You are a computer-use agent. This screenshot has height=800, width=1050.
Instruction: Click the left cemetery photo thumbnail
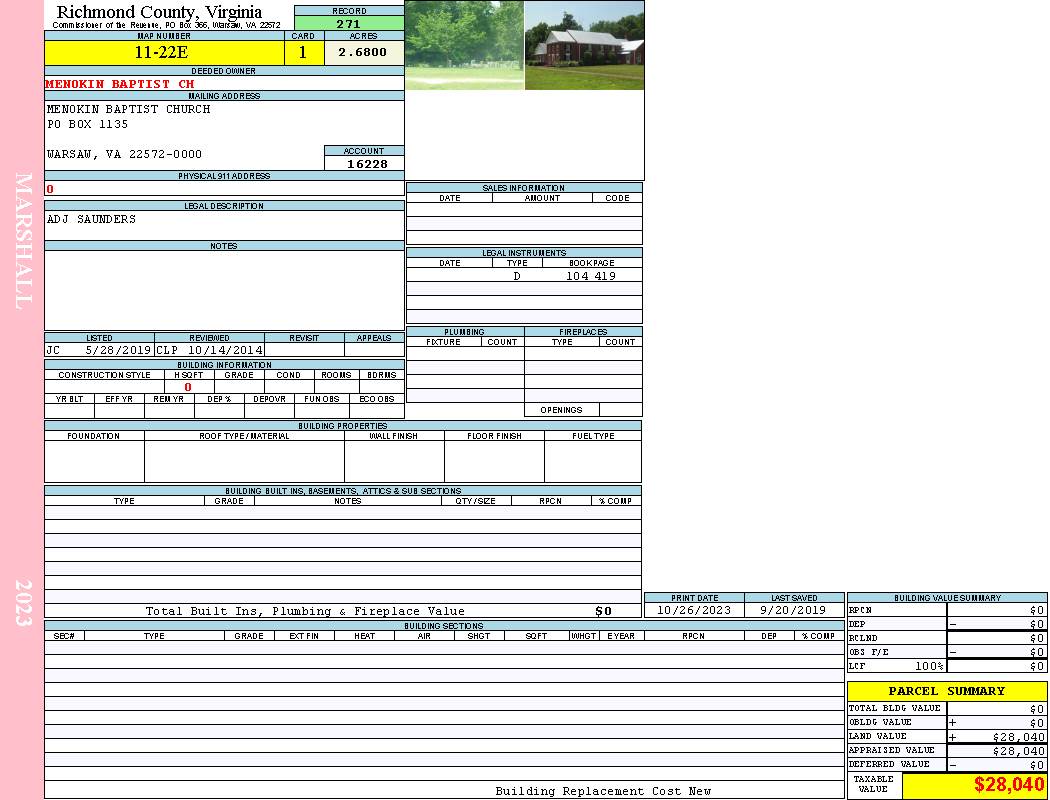(x=464, y=45)
